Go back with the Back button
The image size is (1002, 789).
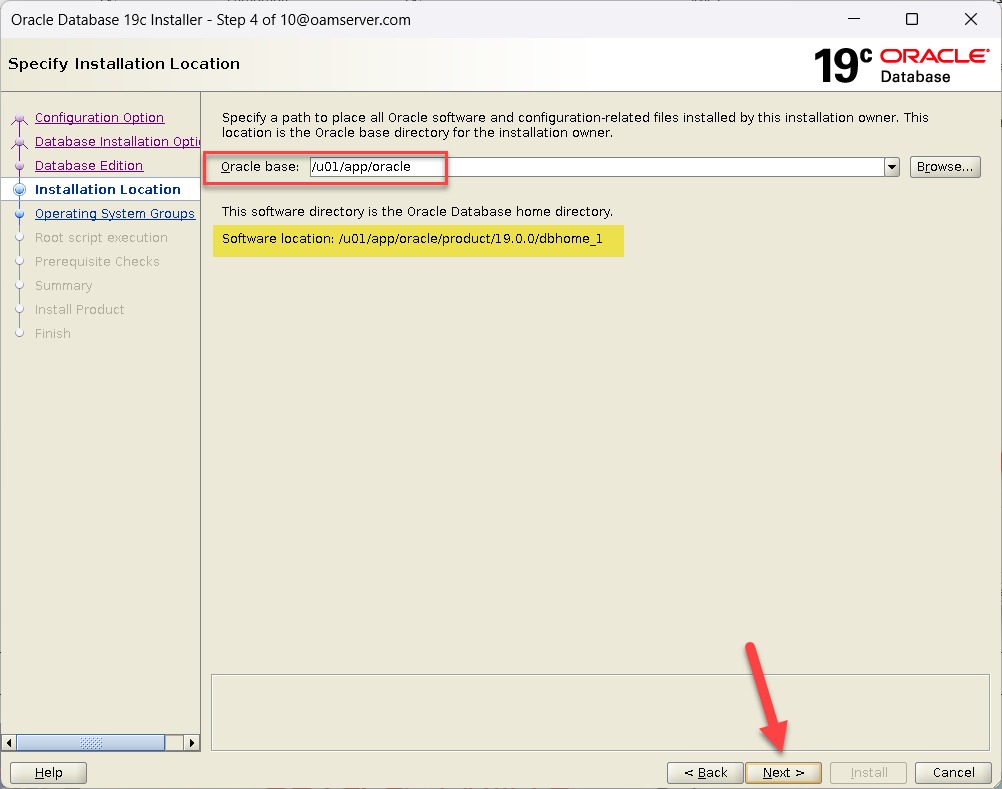click(705, 773)
